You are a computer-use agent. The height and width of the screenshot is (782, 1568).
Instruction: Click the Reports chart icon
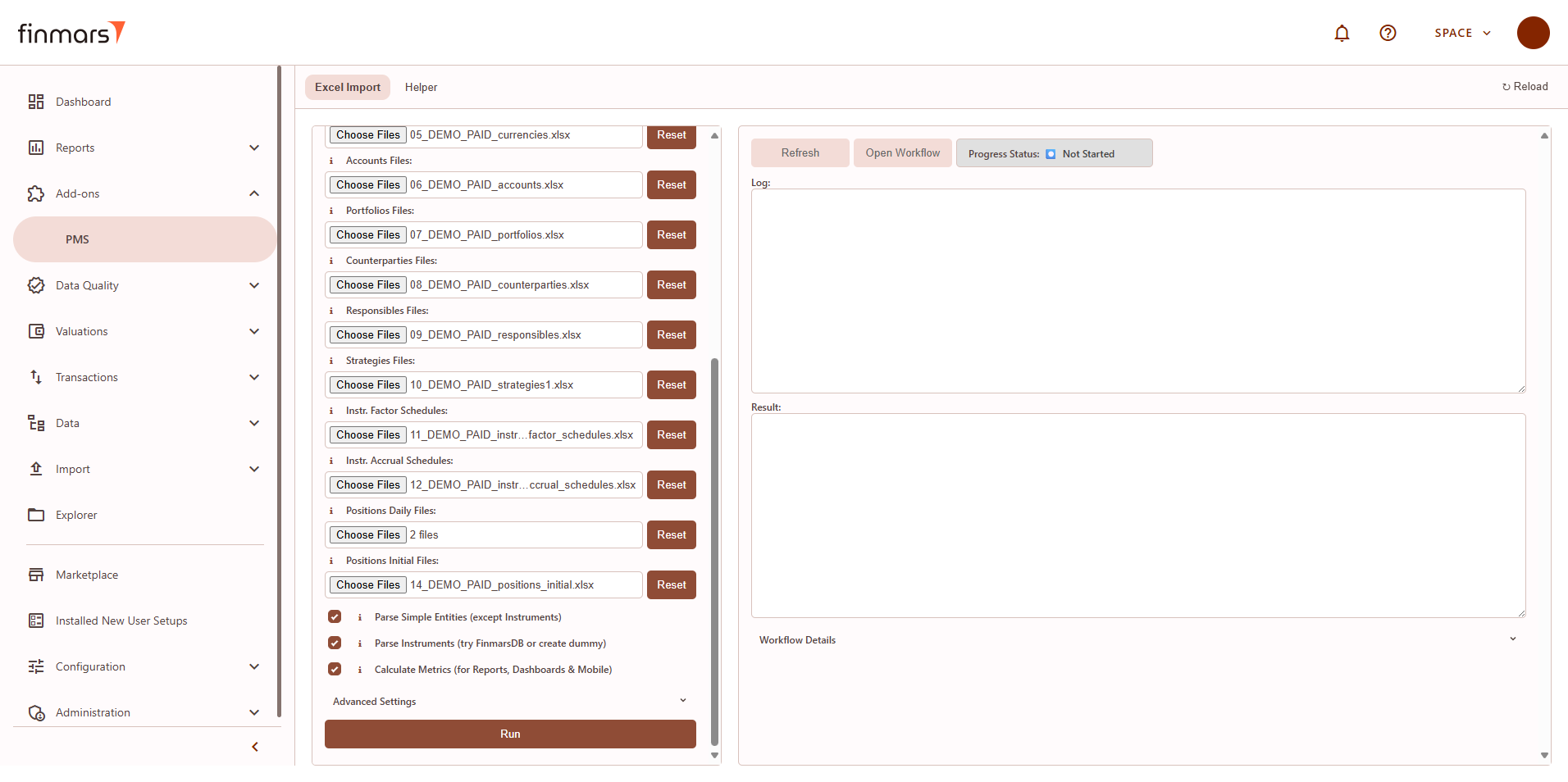click(36, 148)
